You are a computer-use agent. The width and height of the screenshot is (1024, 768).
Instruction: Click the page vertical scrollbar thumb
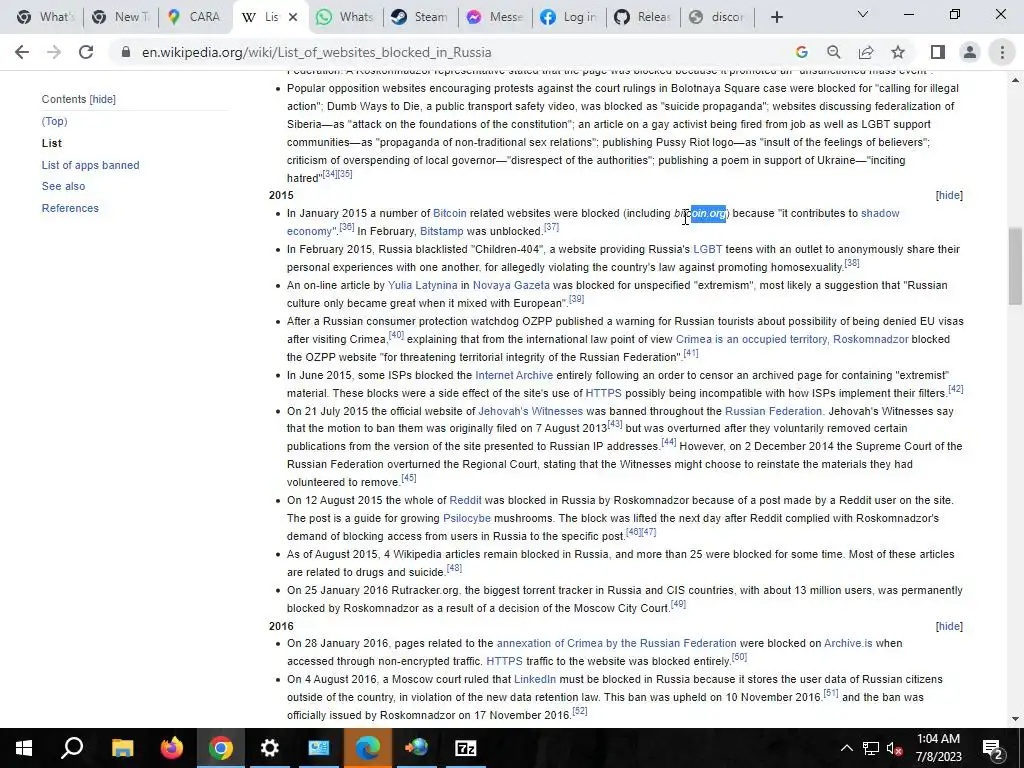point(1014,266)
